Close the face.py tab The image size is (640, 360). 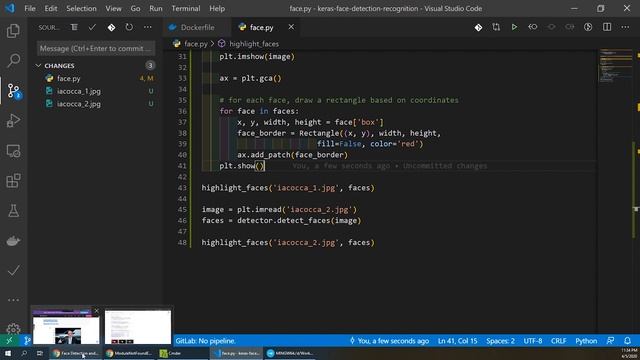point(291,27)
